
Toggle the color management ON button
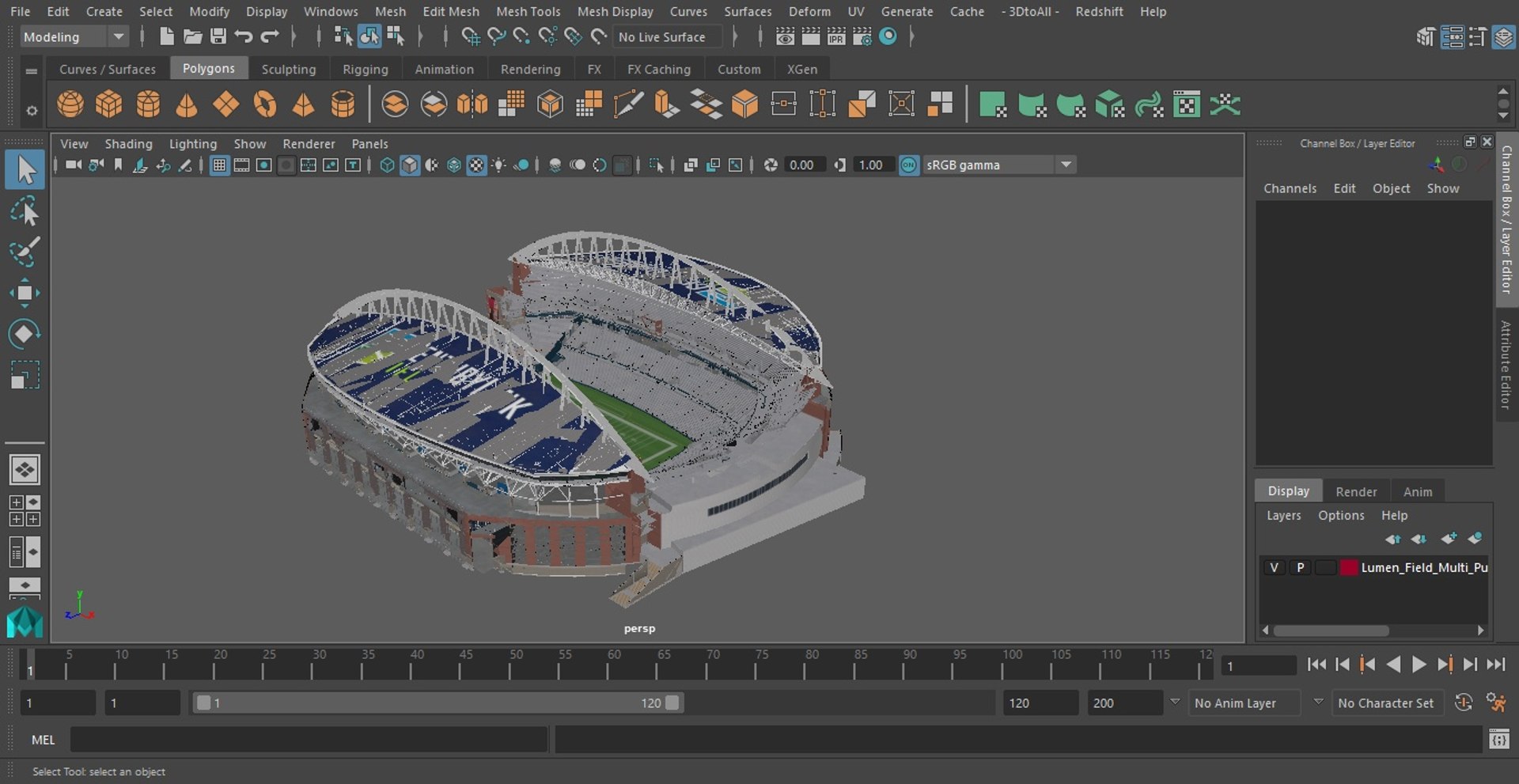click(909, 165)
